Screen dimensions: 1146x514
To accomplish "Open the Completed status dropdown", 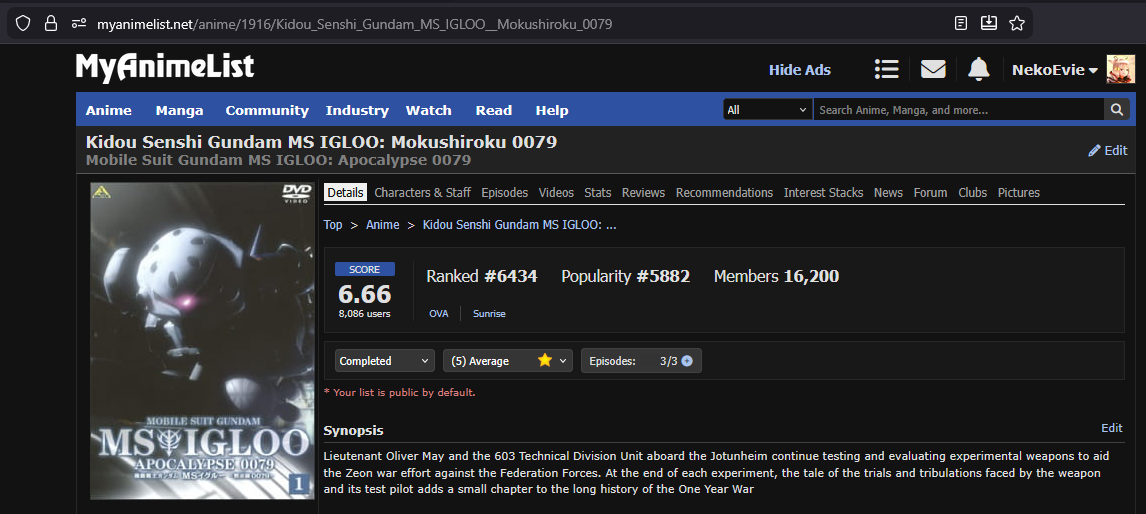I will click(385, 360).
